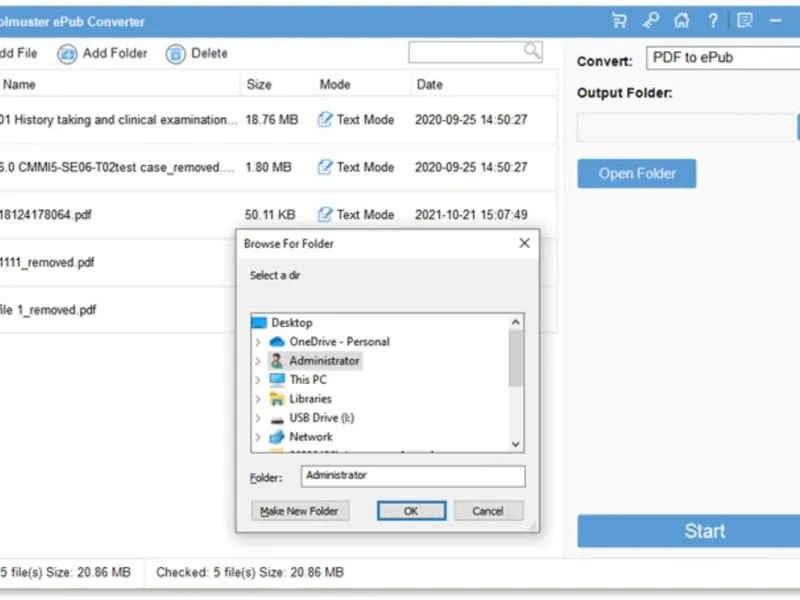Click the Checked: 5 file(s) status text
The height and width of the screenshot is (600, 800).
[250, 572]
